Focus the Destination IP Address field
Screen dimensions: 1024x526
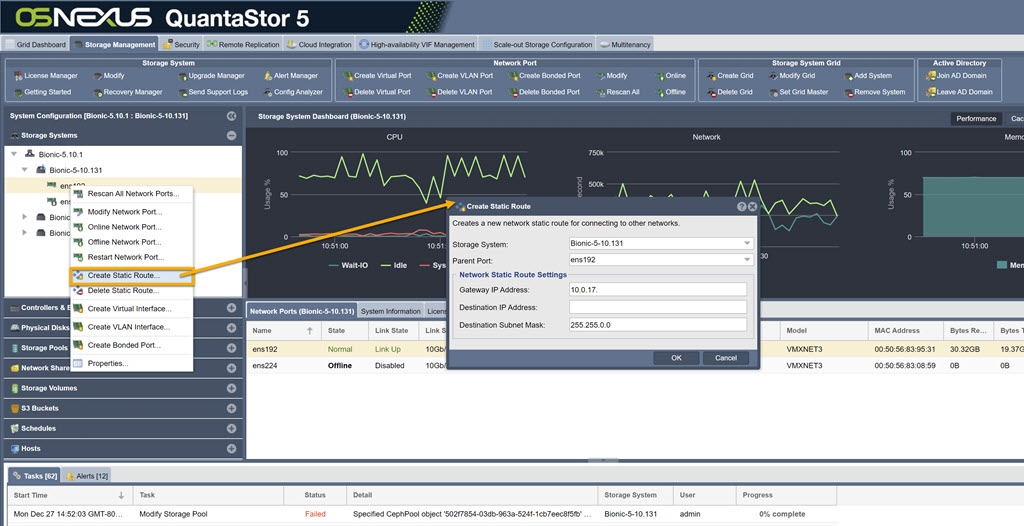click(658, 307)
